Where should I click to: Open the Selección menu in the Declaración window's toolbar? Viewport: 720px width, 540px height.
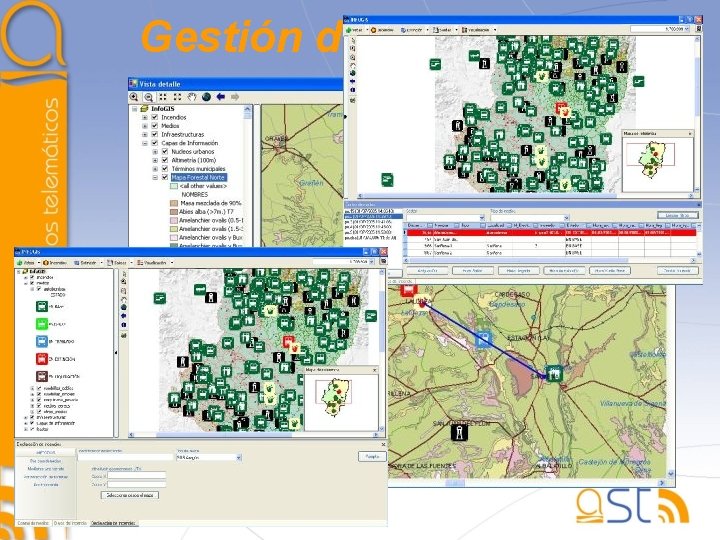pos(89,263)
